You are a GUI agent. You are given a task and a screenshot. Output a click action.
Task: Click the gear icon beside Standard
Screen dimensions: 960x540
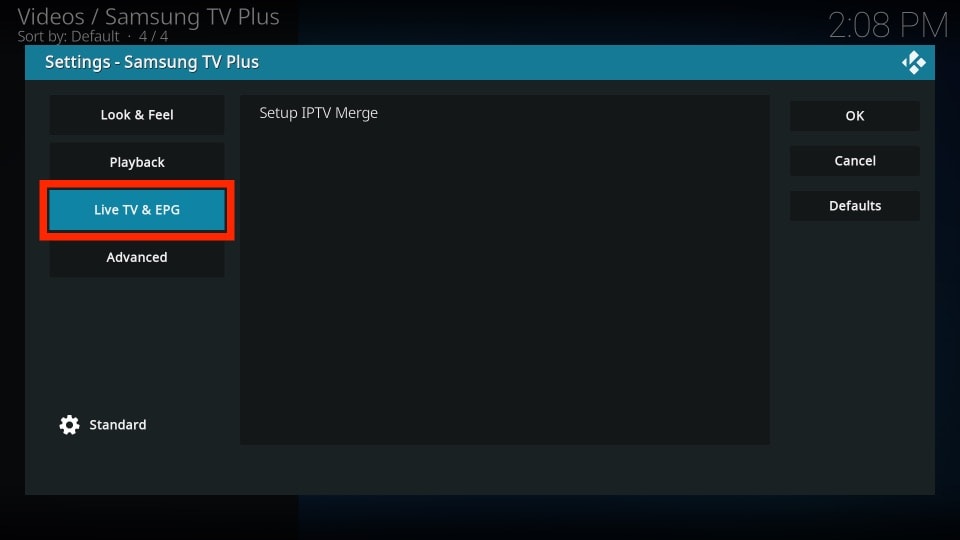tap(69, 425)
